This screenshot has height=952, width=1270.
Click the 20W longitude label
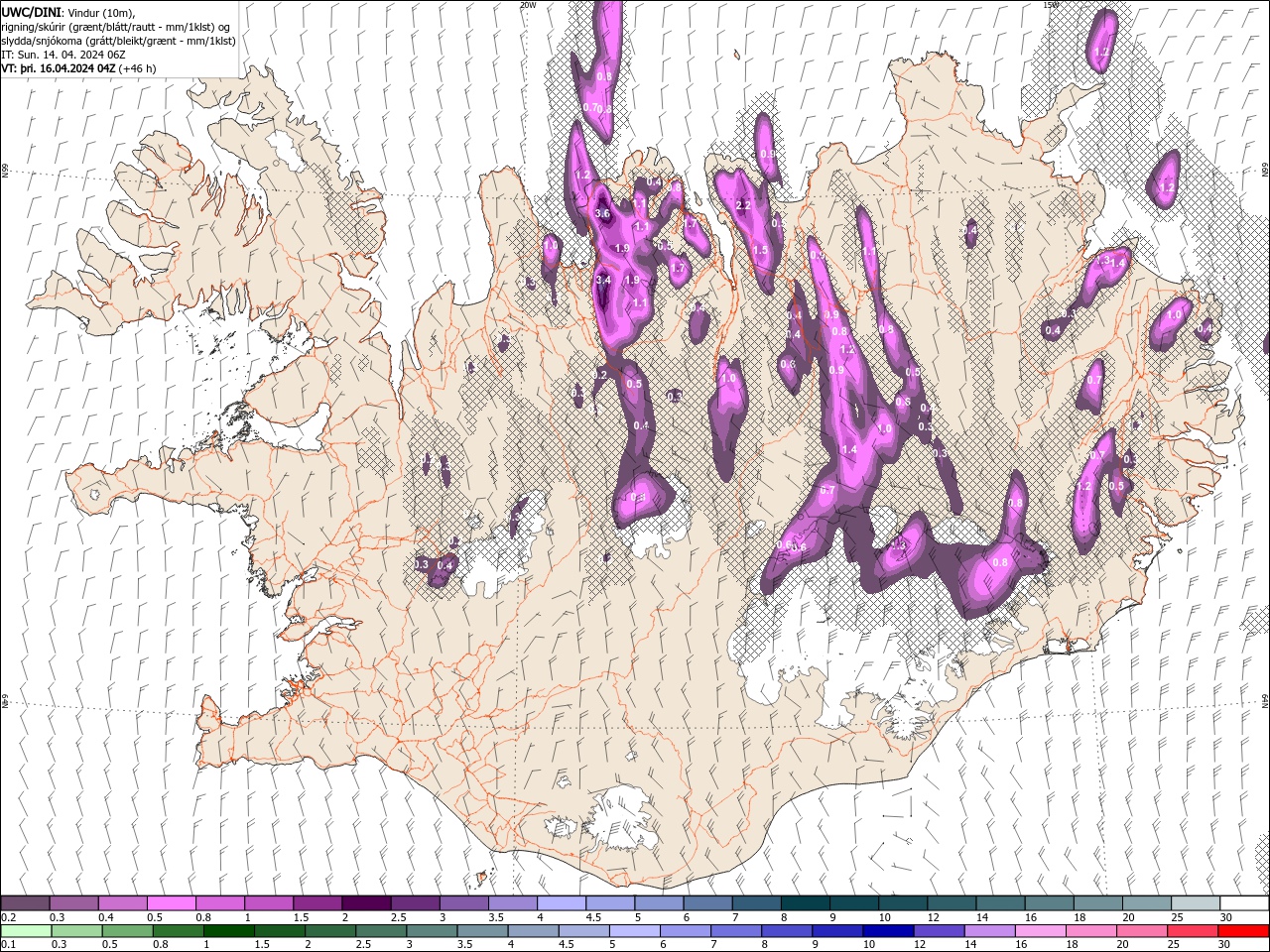pos(527,5)
